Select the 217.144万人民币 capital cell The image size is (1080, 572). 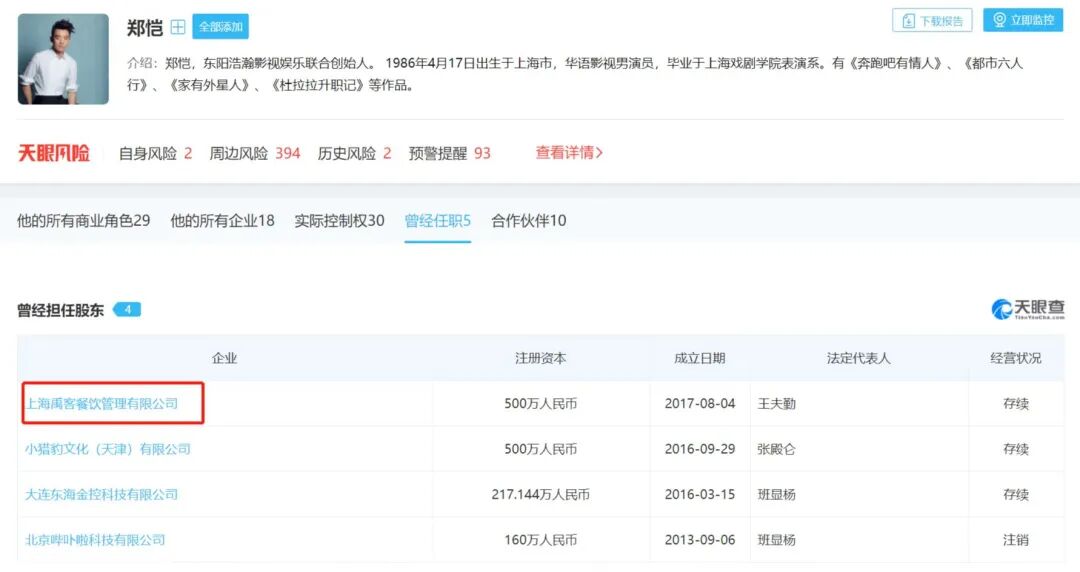541,495
